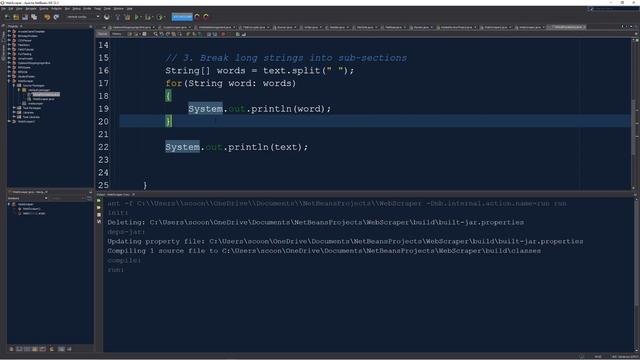The height and width of the screenshot is (360, 640).
Task: Collapse the default package node
Action: pyautogui.click(x=19, y=90)
